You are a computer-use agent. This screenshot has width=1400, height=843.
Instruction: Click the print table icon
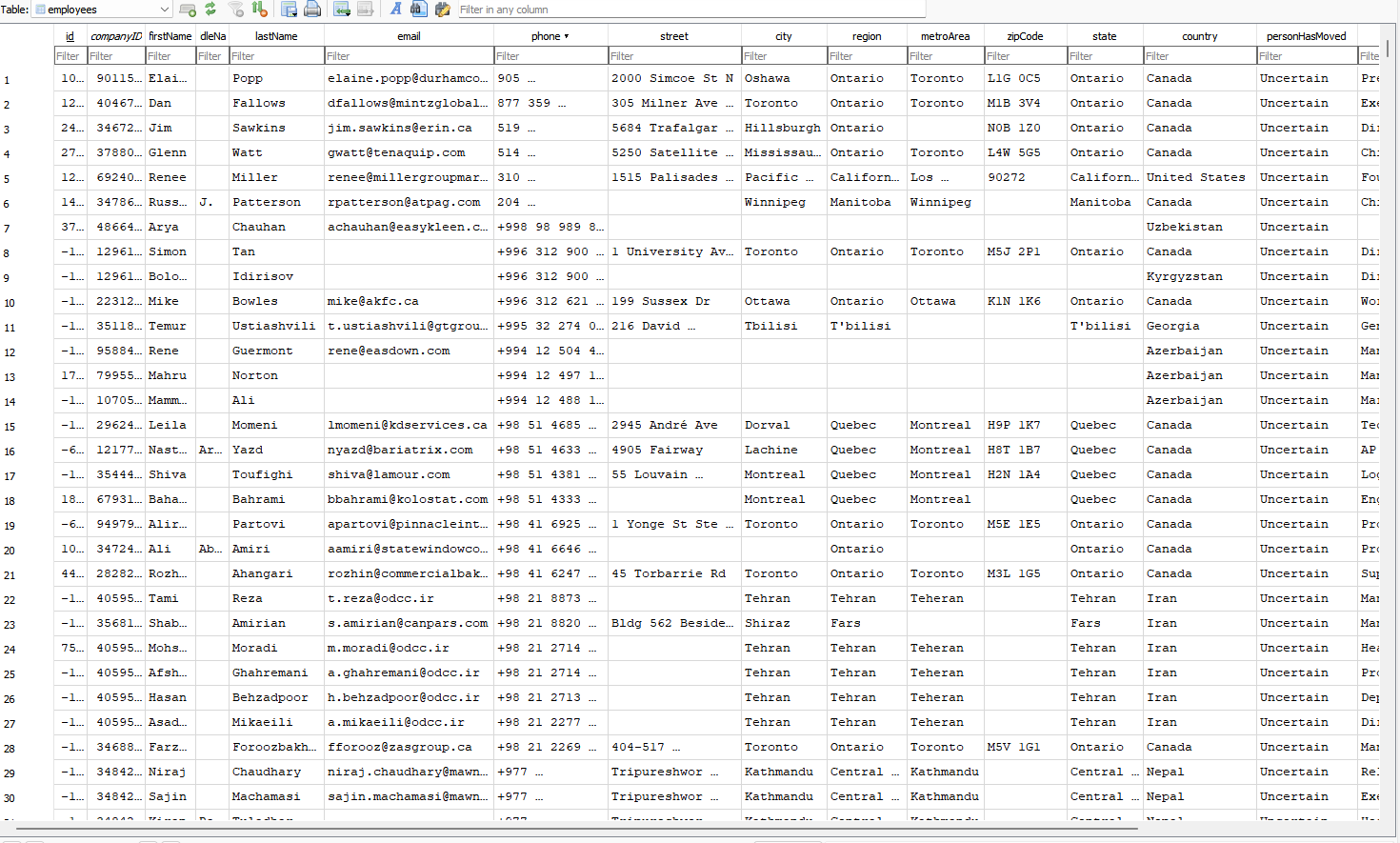(312, 10)
